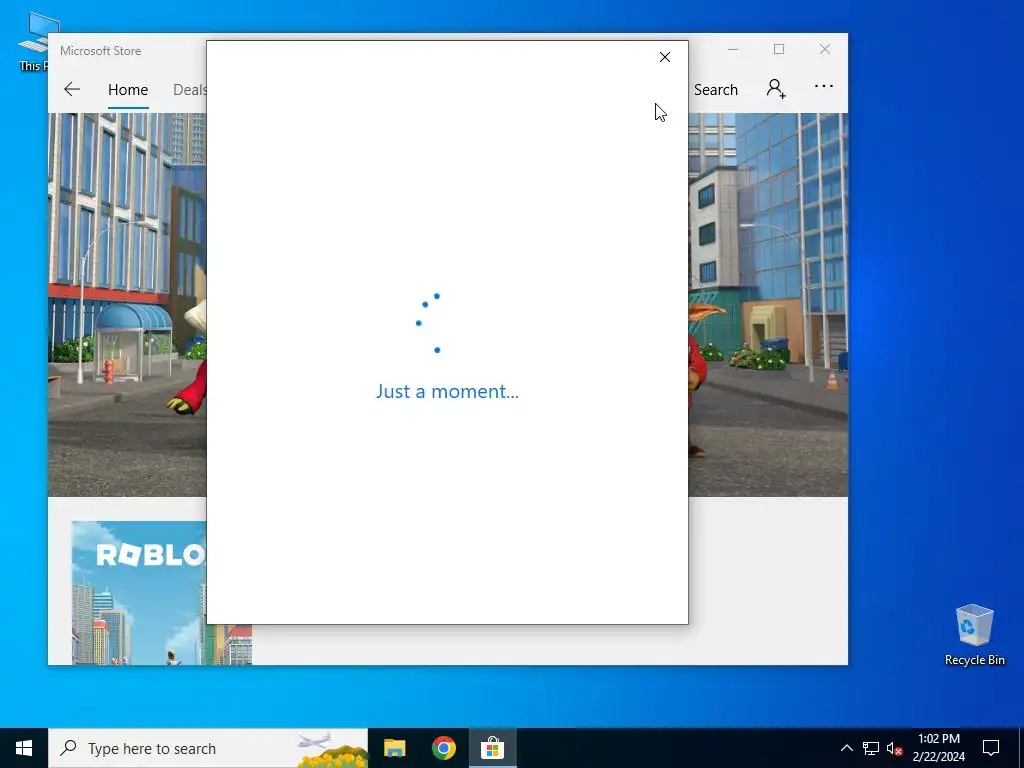The width and height of the screenshot is (1024, 768).
Task: Select the Recycle Bin desktop icon
Action: click(974, 635)
